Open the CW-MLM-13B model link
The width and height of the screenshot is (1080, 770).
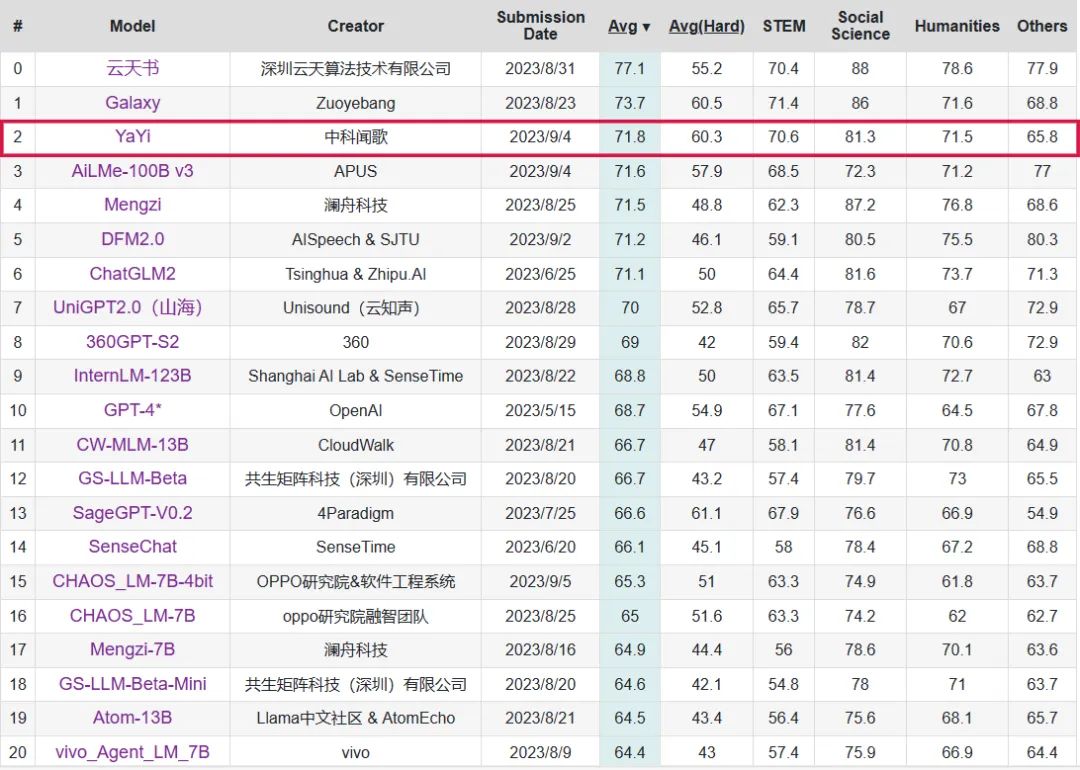click(132, 444)
